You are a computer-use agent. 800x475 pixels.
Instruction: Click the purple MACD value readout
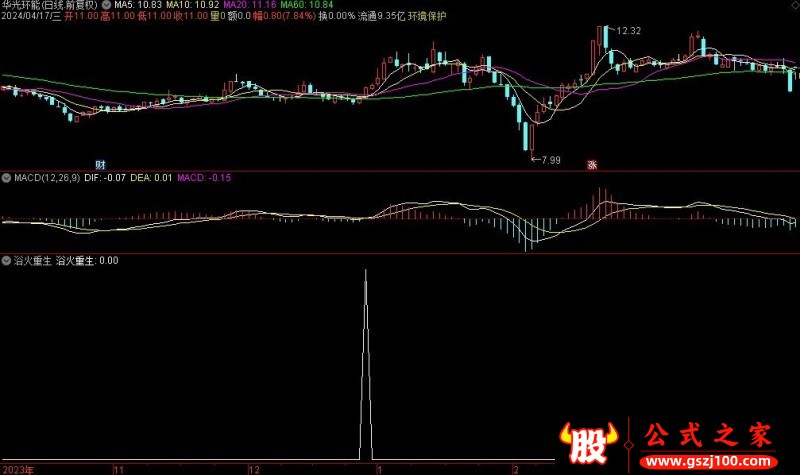point(204,178)
